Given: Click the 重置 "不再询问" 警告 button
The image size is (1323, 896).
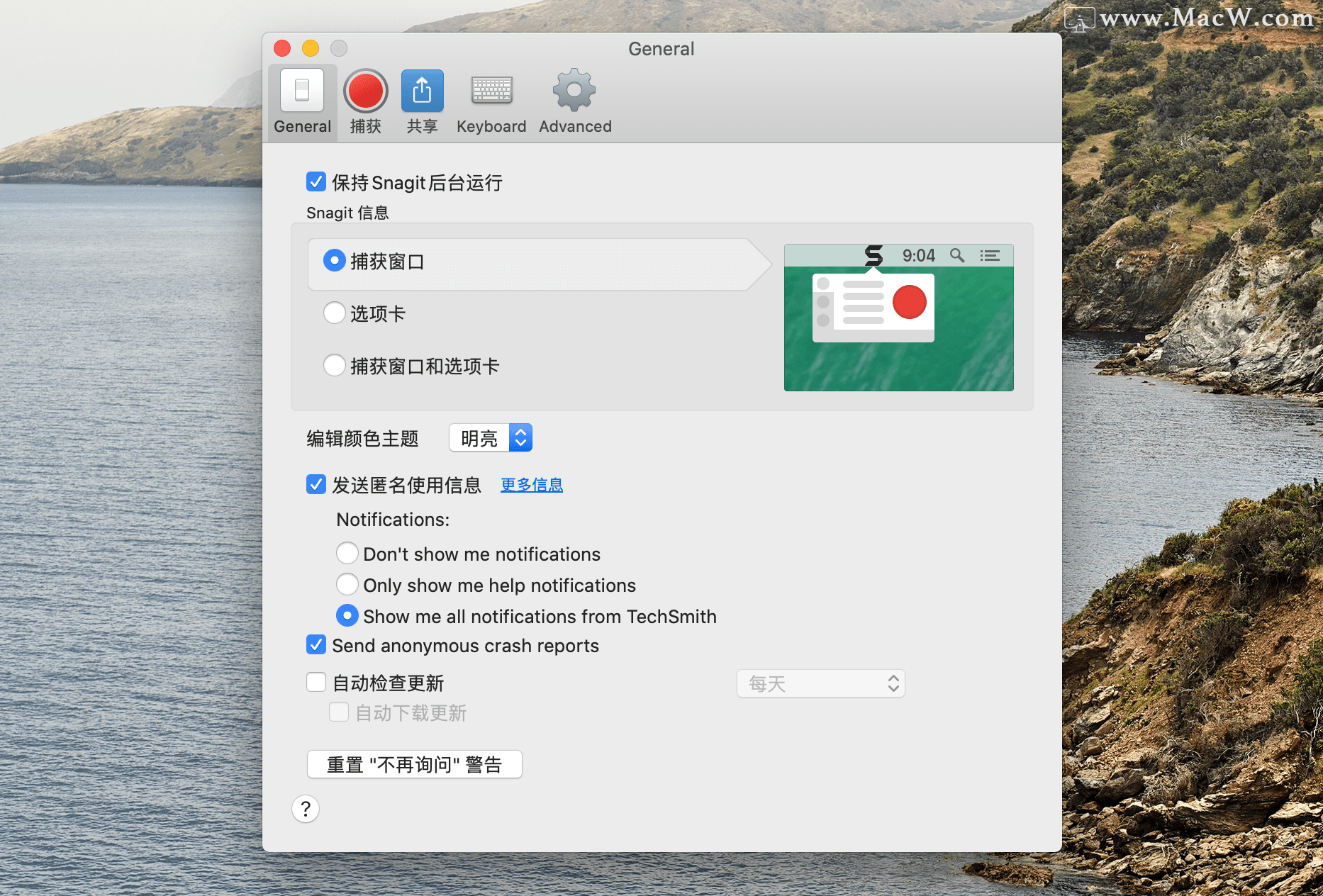Looking at the screenshot, I should point(415,765).
